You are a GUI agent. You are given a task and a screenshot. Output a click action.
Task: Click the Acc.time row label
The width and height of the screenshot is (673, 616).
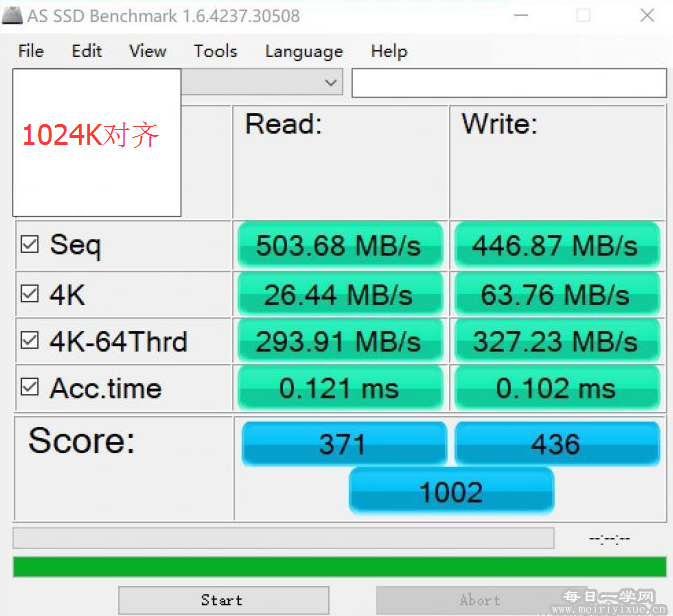[106, 388]
